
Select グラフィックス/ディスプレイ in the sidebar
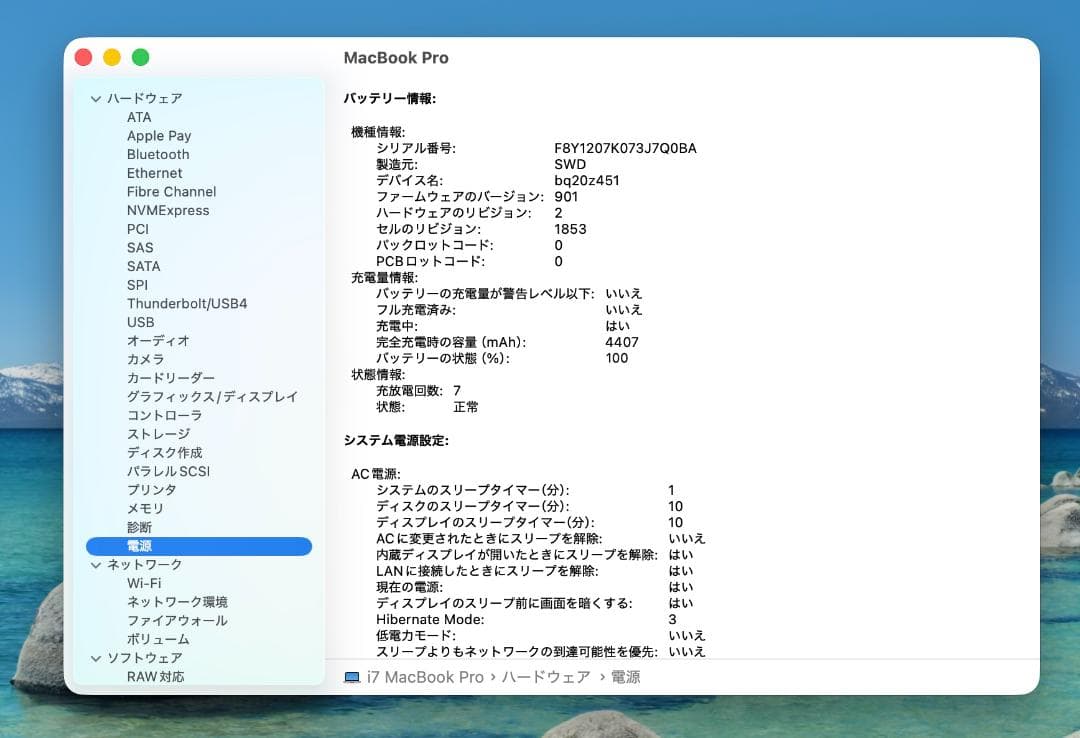pos(210,396)
